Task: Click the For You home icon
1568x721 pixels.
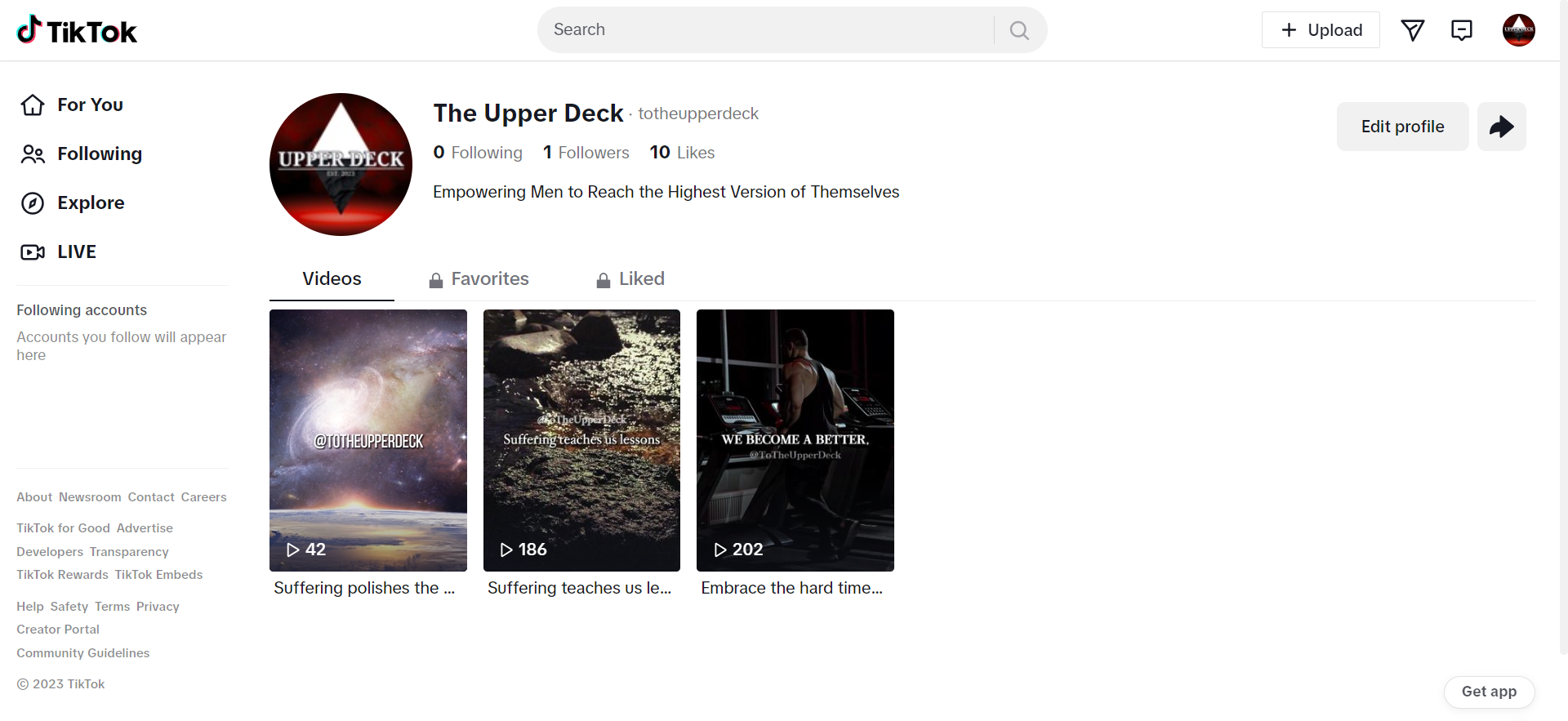Action: 33,105
